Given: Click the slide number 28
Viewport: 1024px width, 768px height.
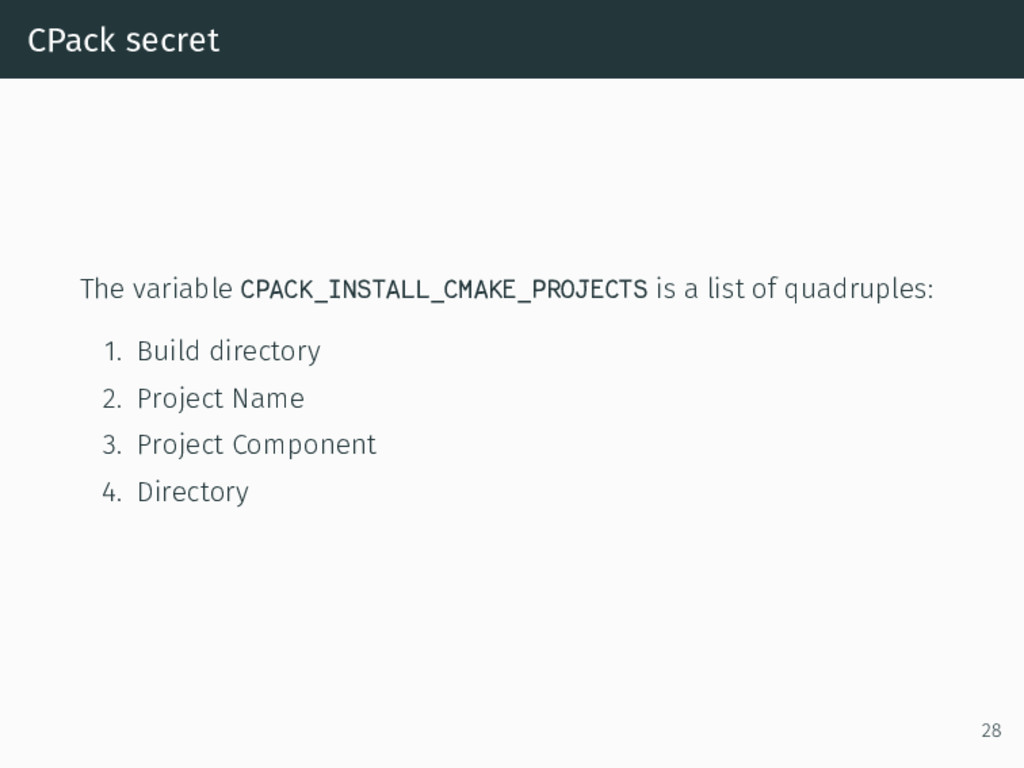Looking at the screenshot, I should (991, 730).
